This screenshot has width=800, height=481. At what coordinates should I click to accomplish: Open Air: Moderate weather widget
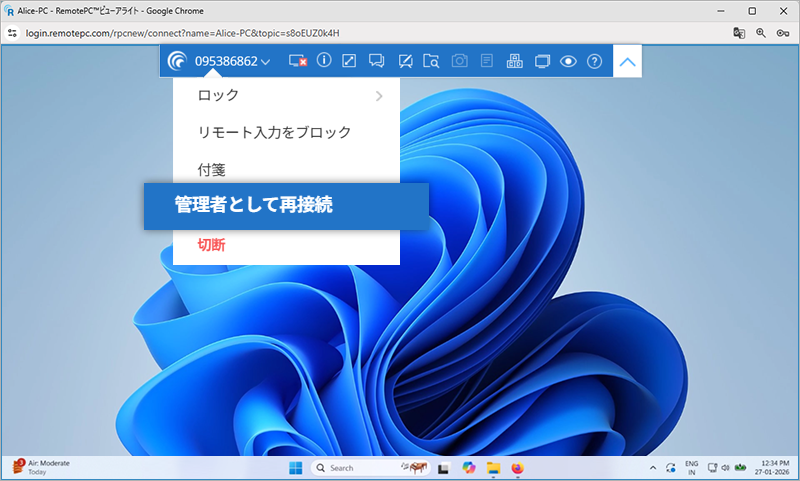click(x=41, y=467)
